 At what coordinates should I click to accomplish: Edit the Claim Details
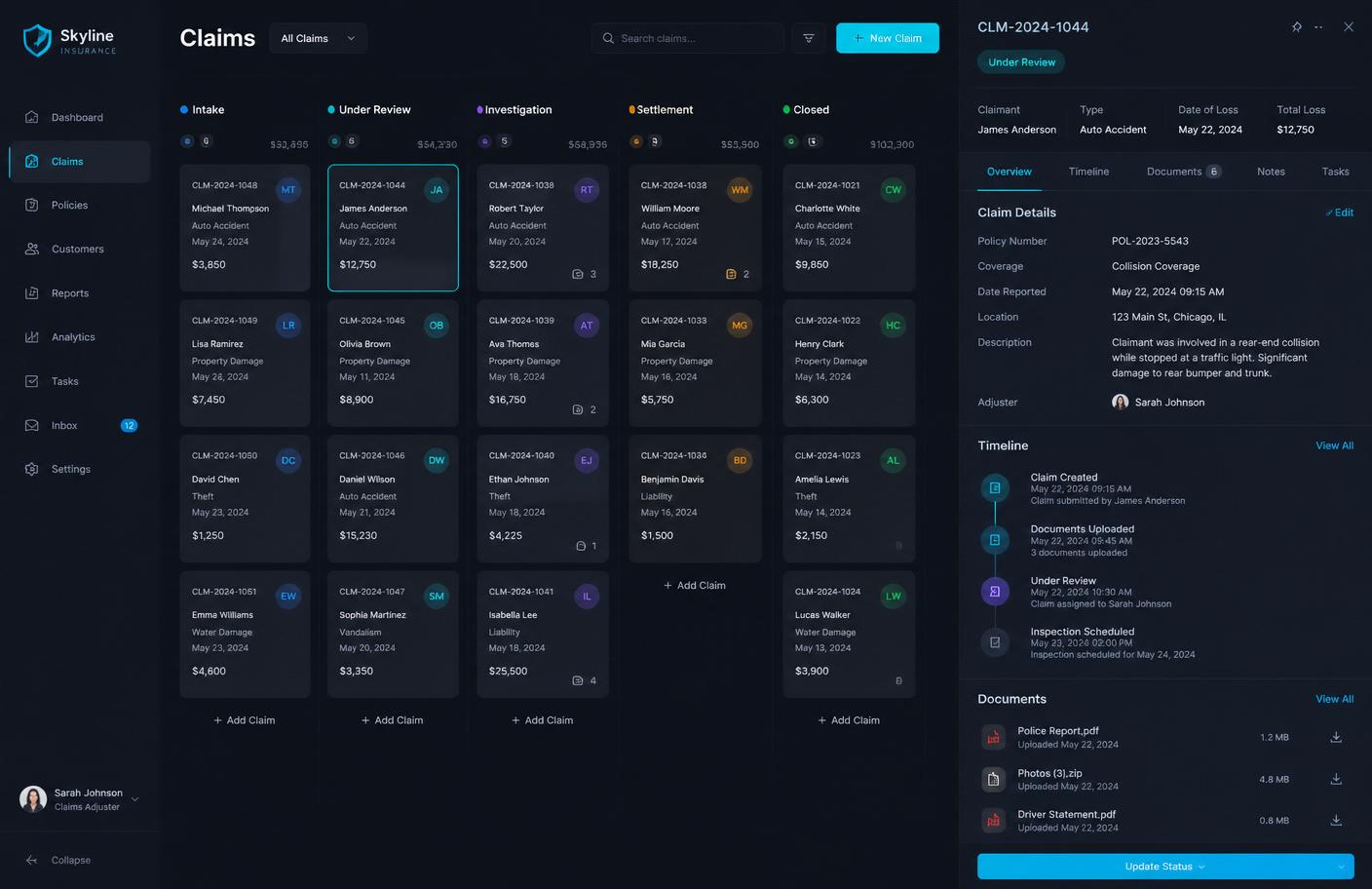click(1340, 213)
